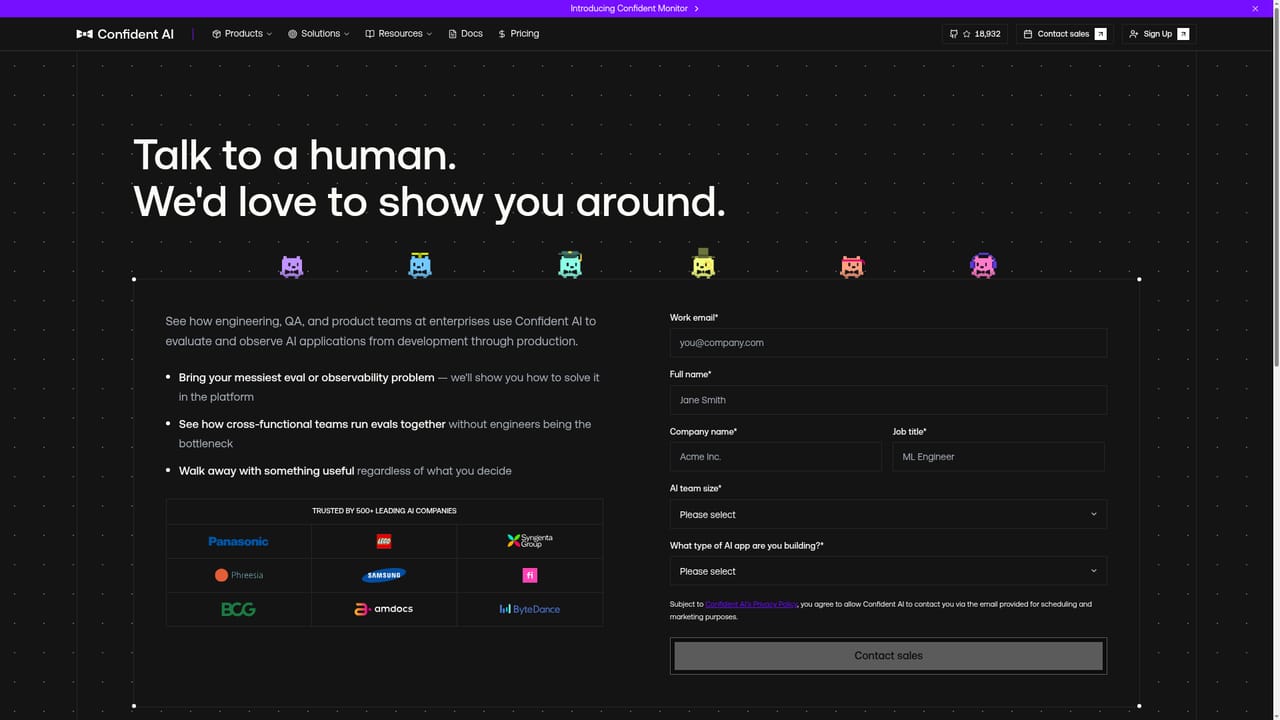This screenshot has height=720, width=1280.
Task: Click the Sign Up button
Action: tap(1158, 34)
